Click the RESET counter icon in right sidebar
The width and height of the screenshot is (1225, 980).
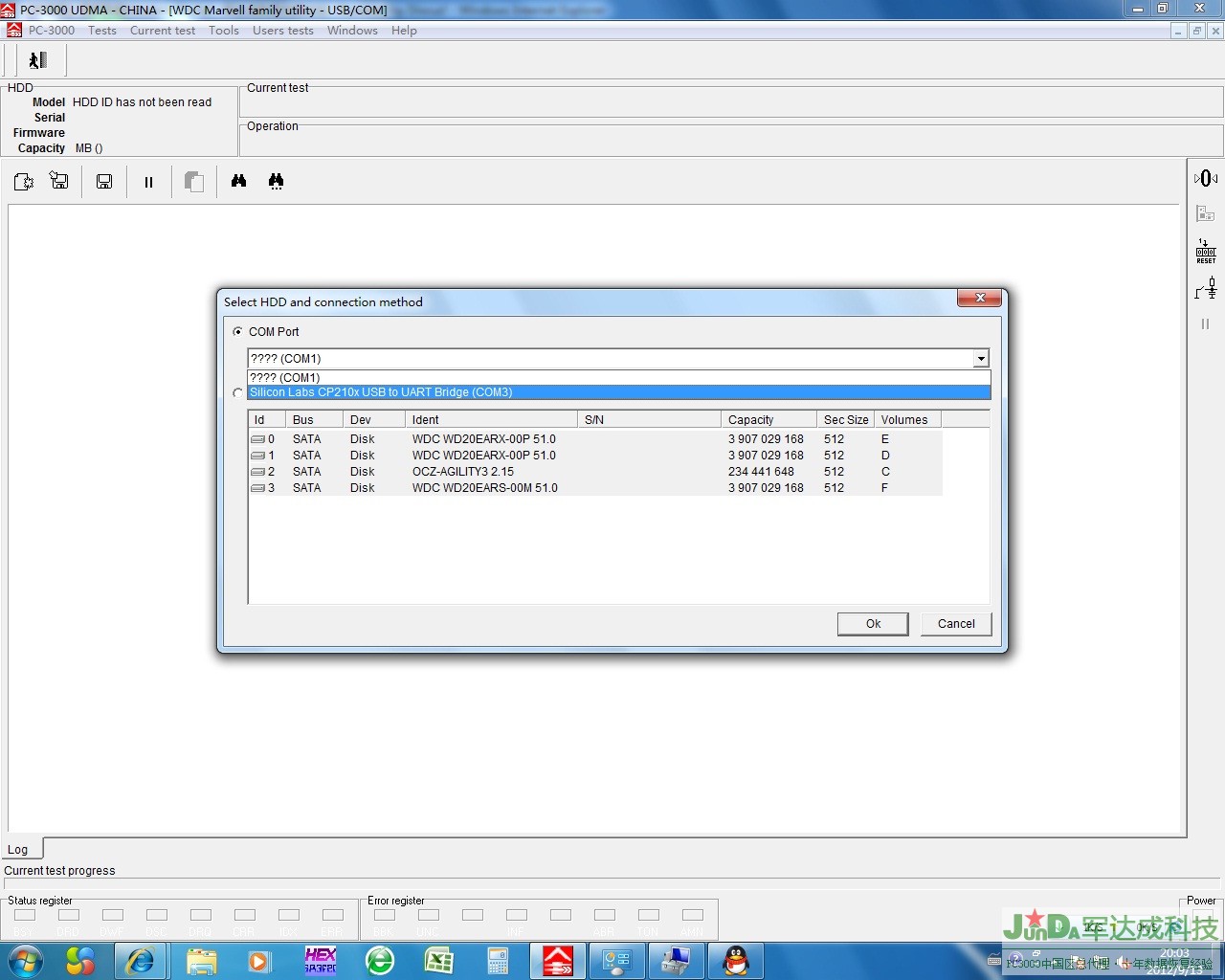1206,251
